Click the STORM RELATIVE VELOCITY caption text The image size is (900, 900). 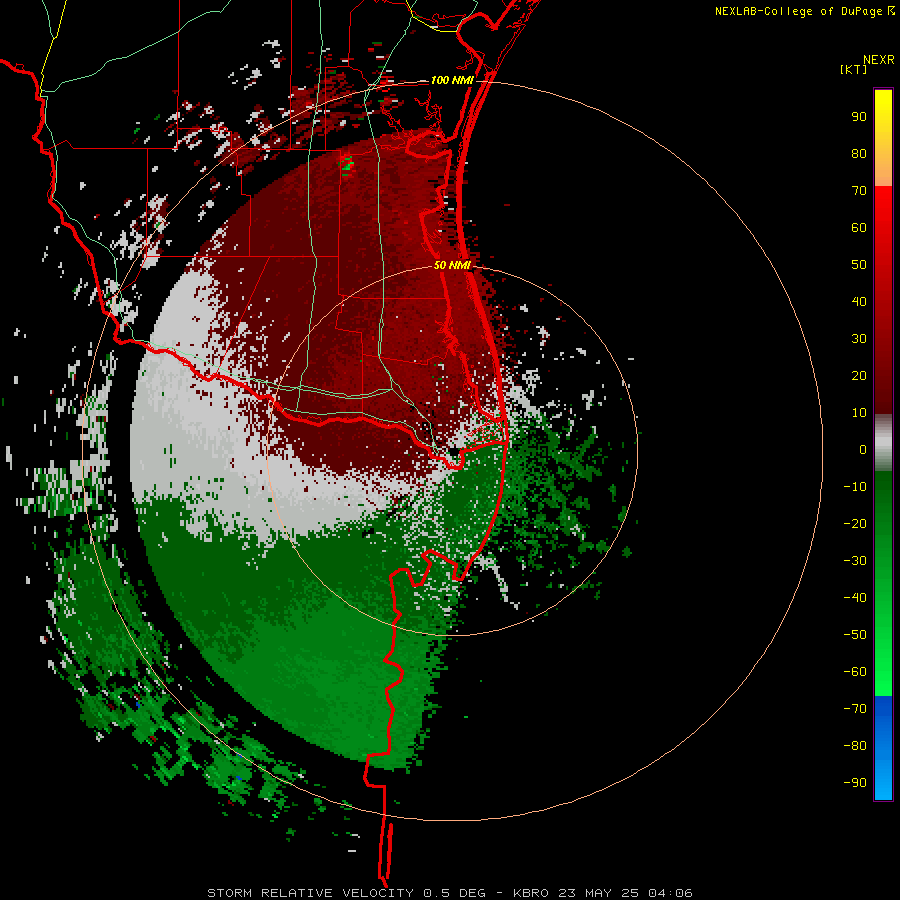click(310, 893)
